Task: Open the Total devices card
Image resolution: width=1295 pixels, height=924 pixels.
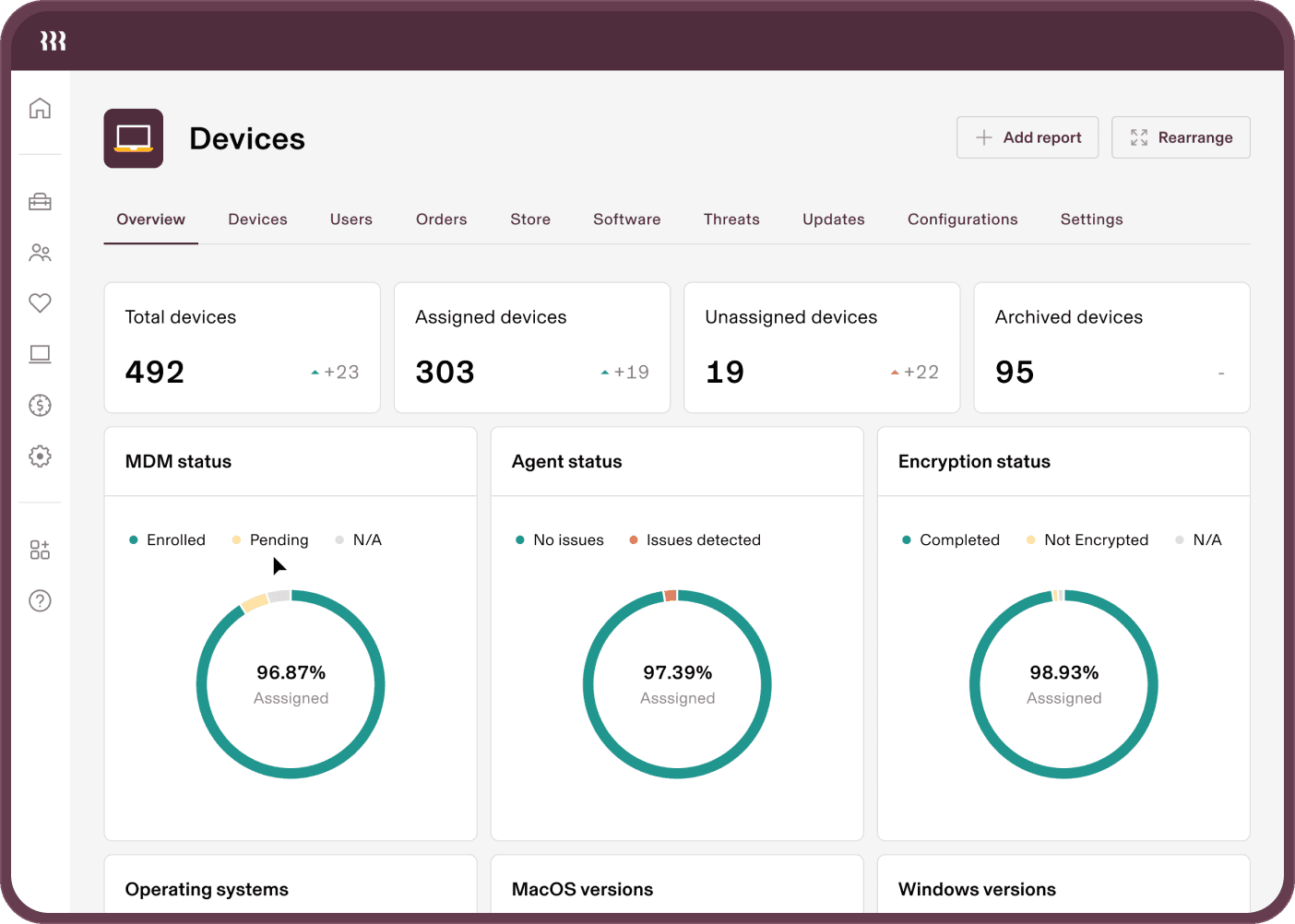Action: click(x=242, y=348)
